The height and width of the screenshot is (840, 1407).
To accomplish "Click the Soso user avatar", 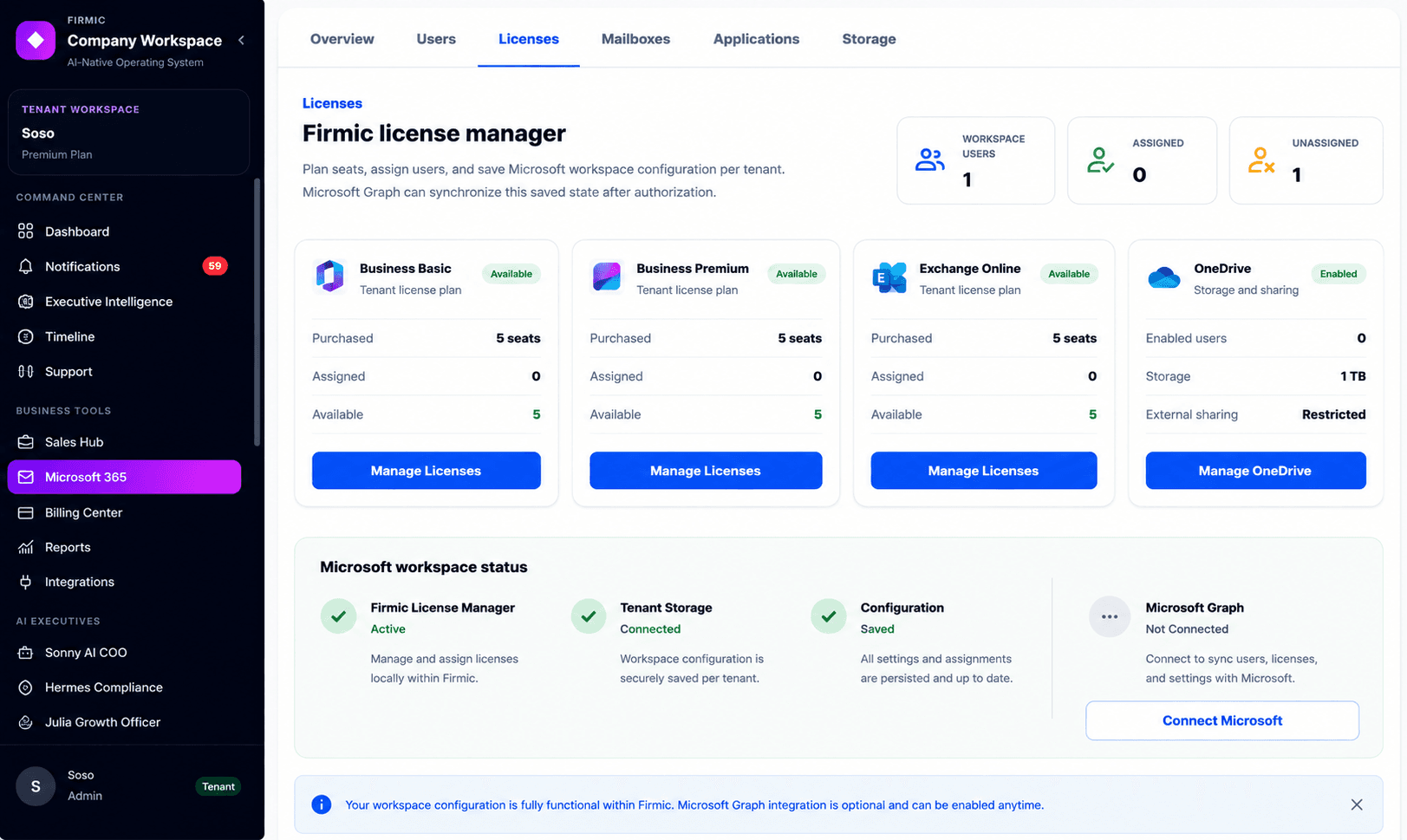I will (36, 786).
